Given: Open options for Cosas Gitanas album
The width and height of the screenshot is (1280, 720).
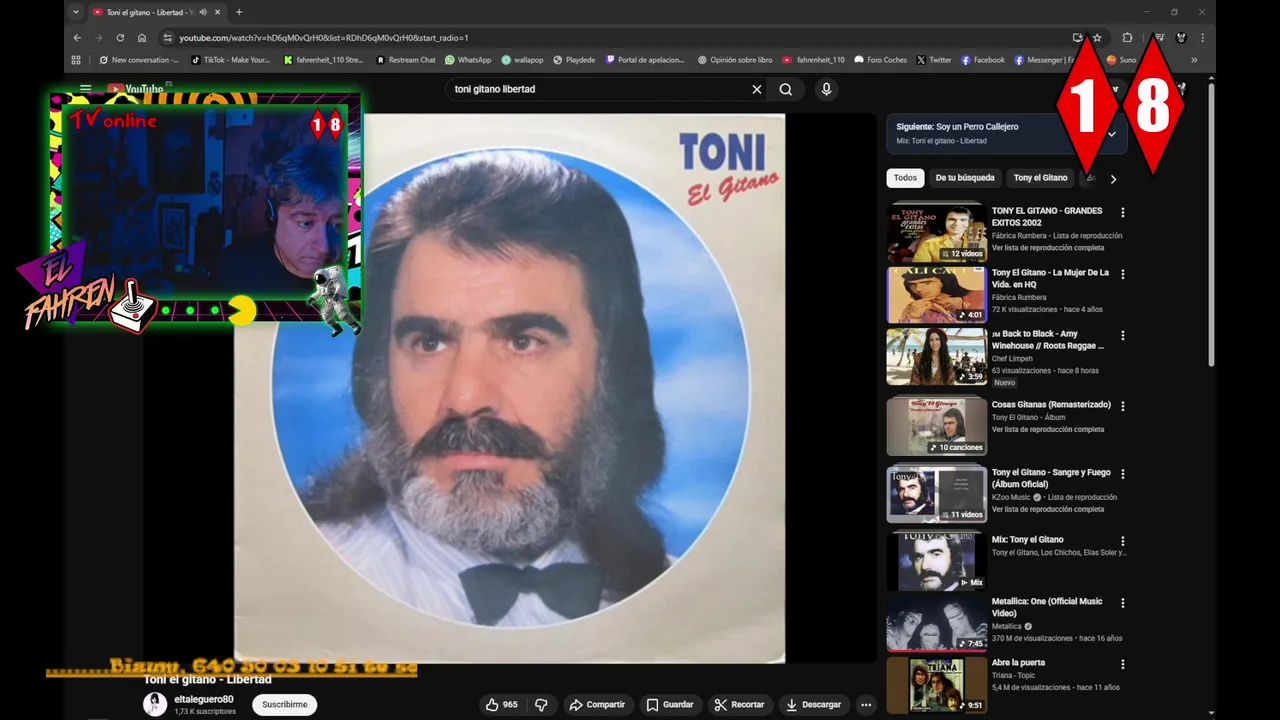Looking at the screenshot, I should (x=1123, y=406).
